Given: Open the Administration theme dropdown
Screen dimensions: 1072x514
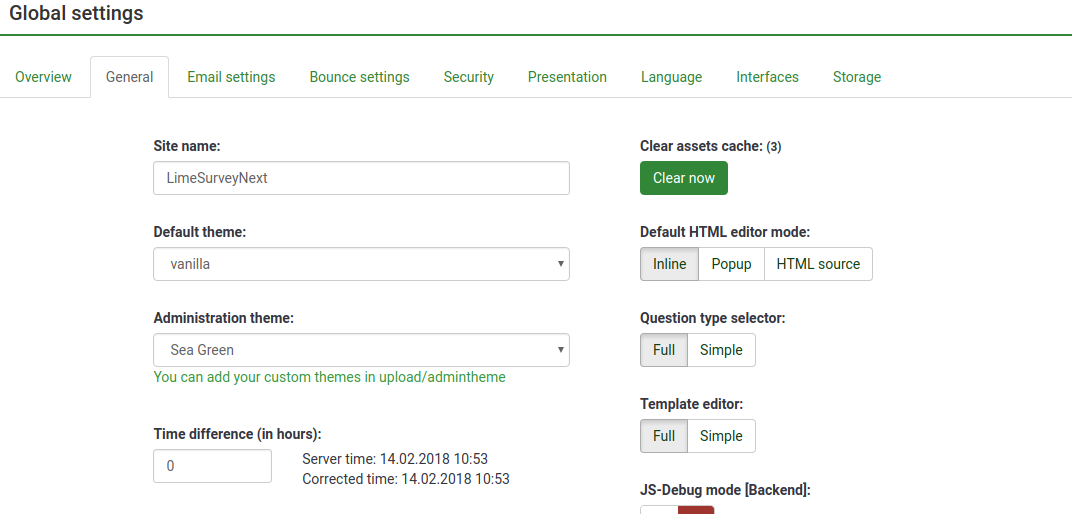Looking at the screenshot, I should click(361, 350).
